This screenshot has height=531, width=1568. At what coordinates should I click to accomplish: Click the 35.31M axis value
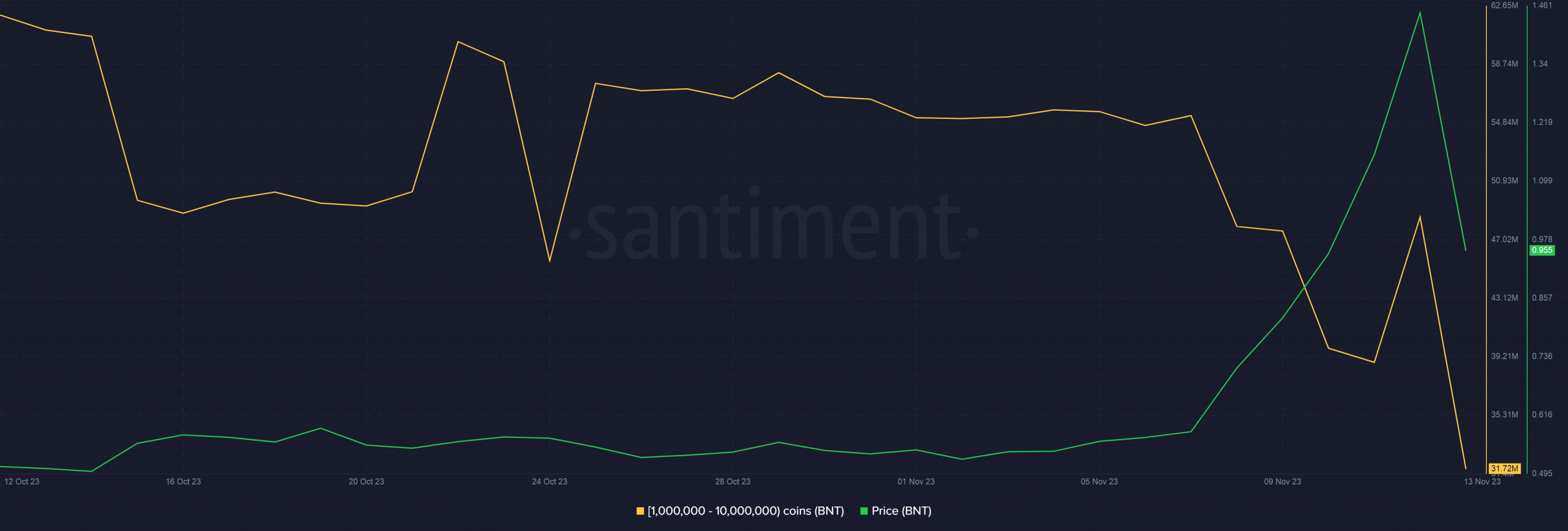coord(1504,415)
